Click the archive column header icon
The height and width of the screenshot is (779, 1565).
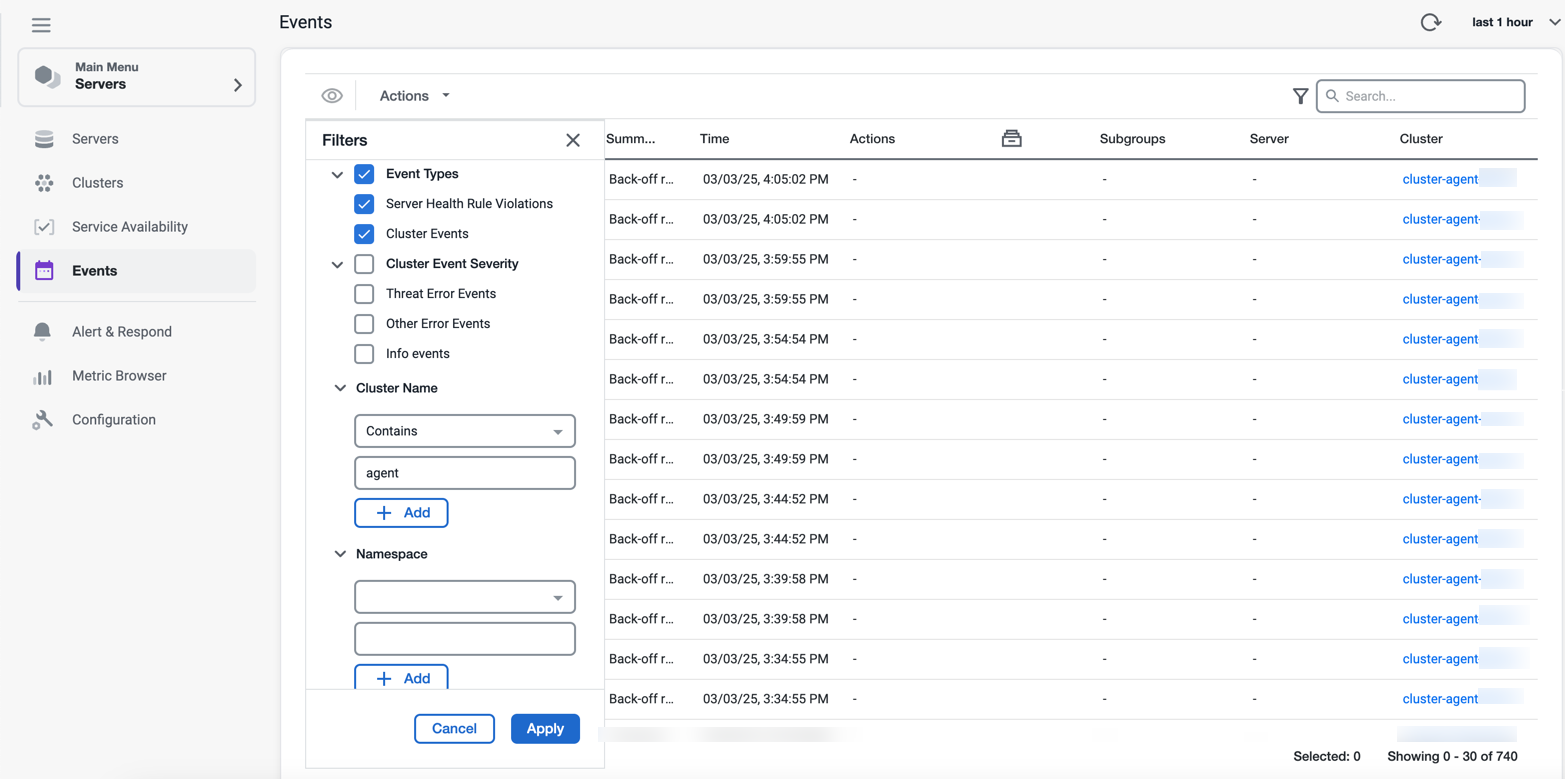(x=1012, y=139)
